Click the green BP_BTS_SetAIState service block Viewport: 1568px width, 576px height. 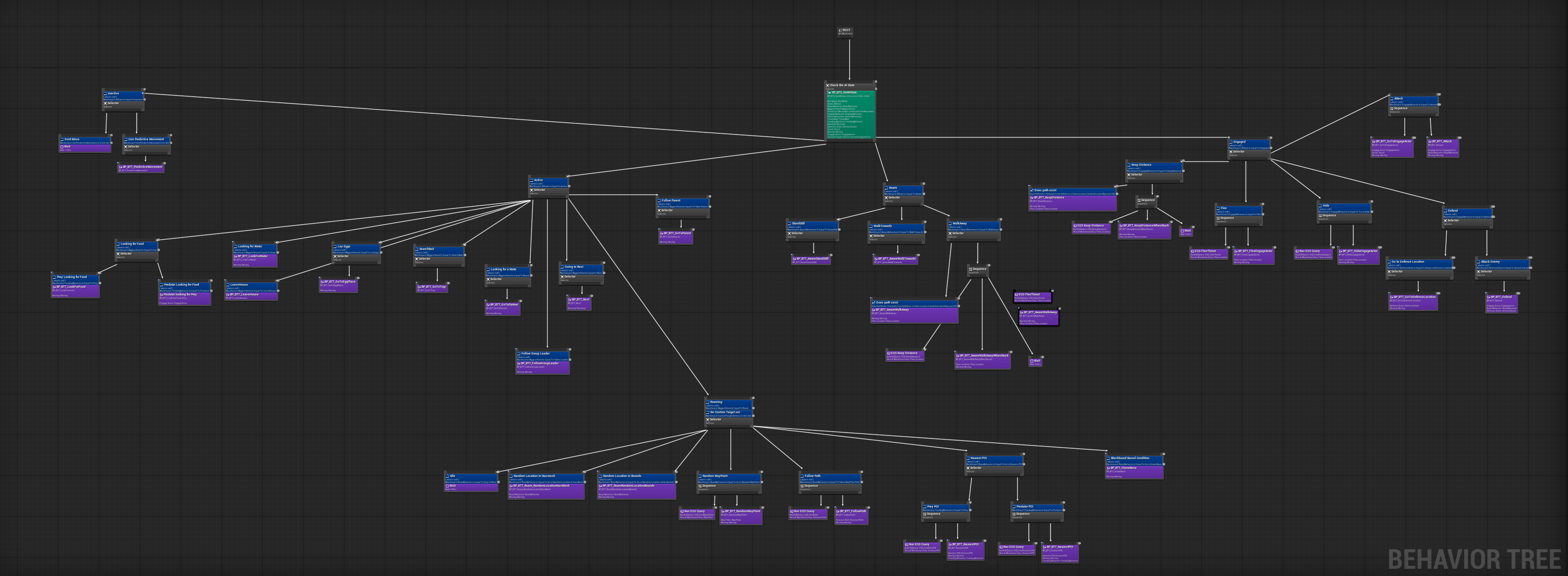pyautogui.click(x=850, y=114)
